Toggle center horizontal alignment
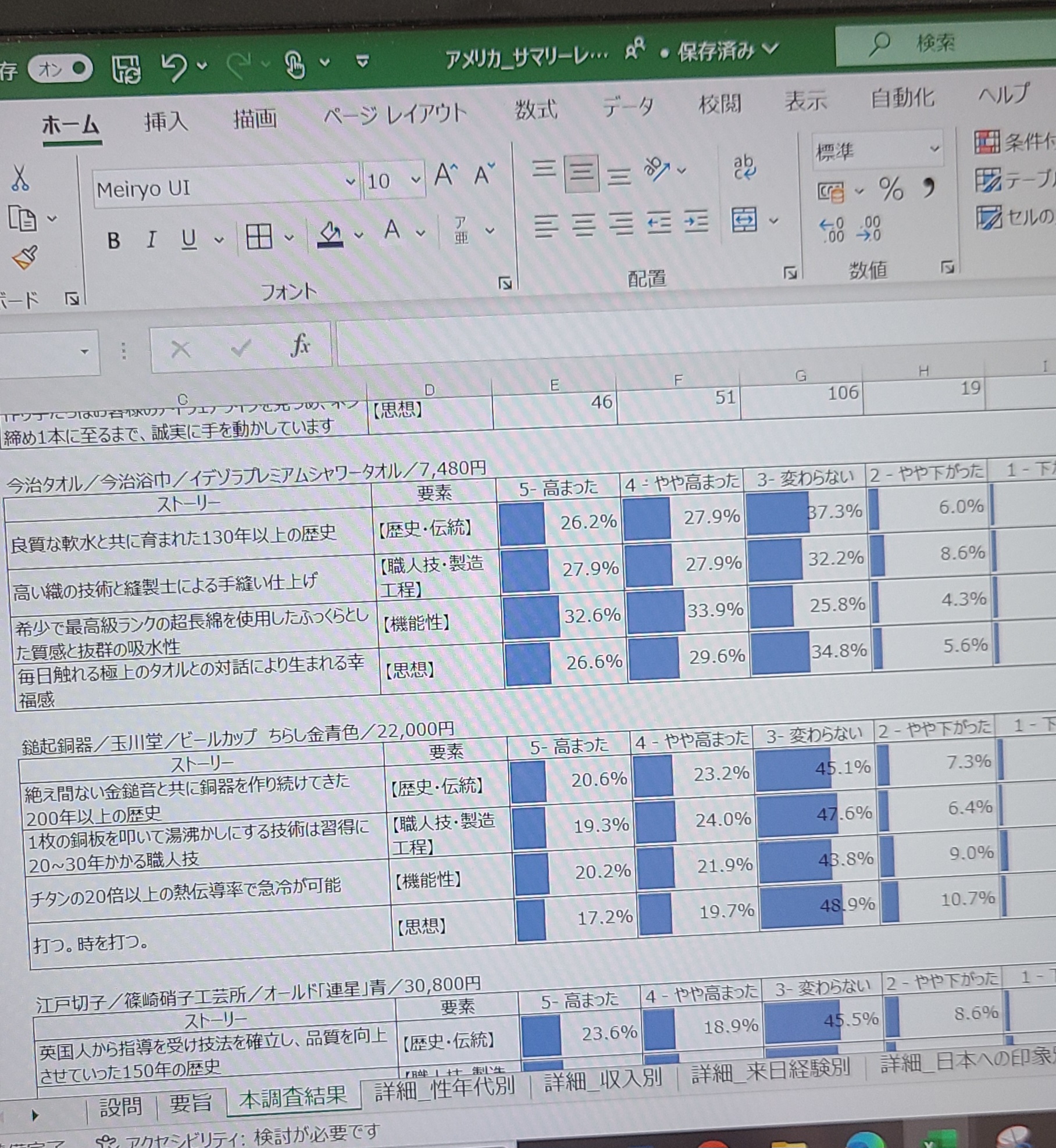Image resolution: width=1056 pixels, height=1148 pixels. click(x=582, y=224)
